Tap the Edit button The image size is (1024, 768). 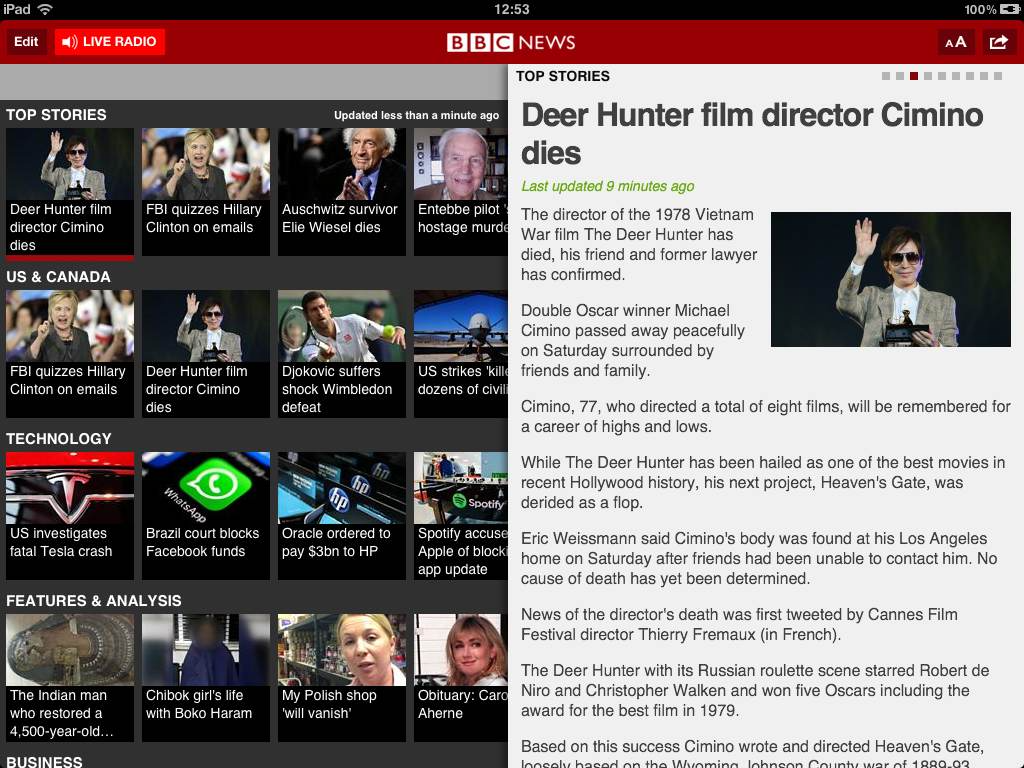click(x=26, y=42)
